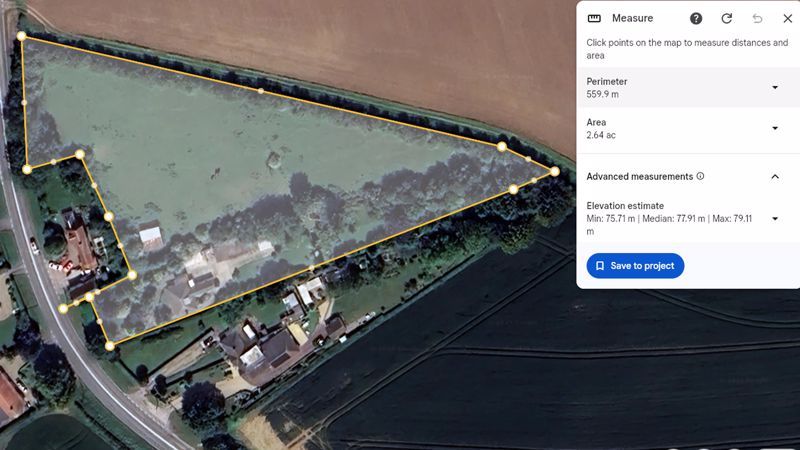Click the 'Advanced measurements' heading

[x=639, y=177]
